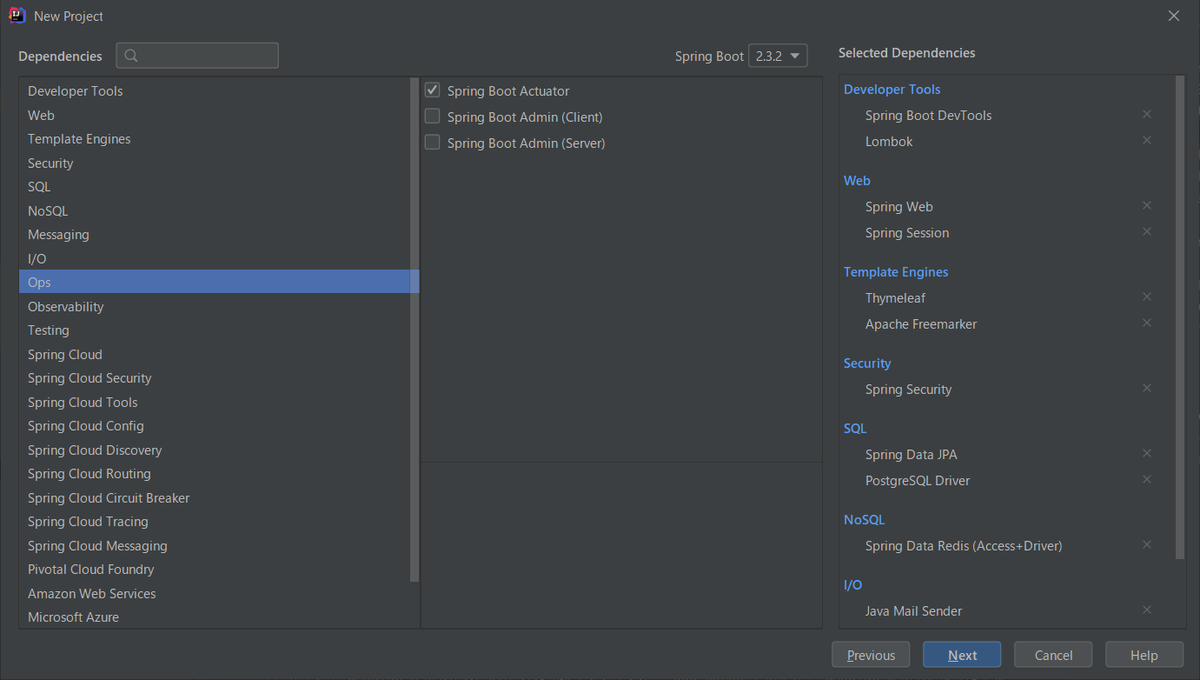Image resolution: width=1200 pixels, height=680 pixels.
Task: Remove Spring Boot DevTools dependency
Action: coord(1147,115)
